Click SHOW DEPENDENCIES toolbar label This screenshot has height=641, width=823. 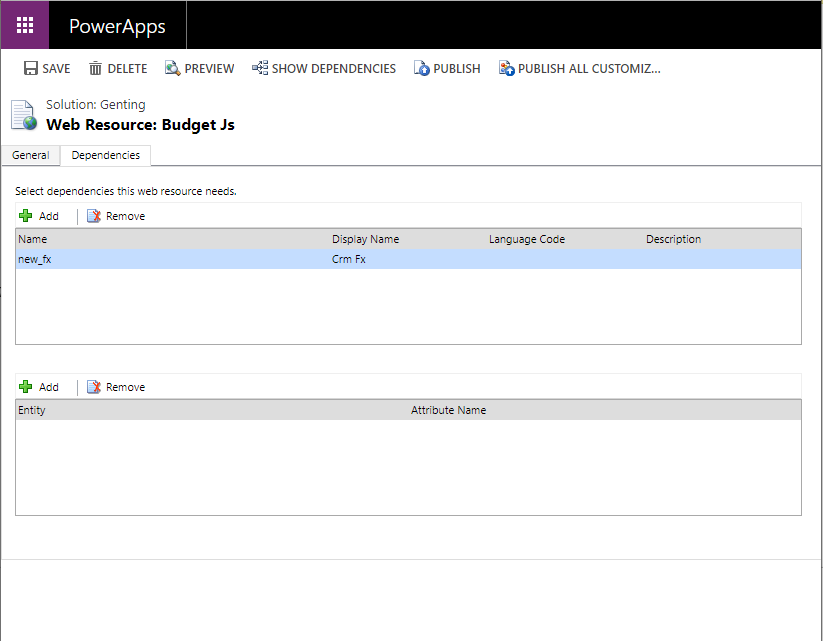(x=334, y=69)
